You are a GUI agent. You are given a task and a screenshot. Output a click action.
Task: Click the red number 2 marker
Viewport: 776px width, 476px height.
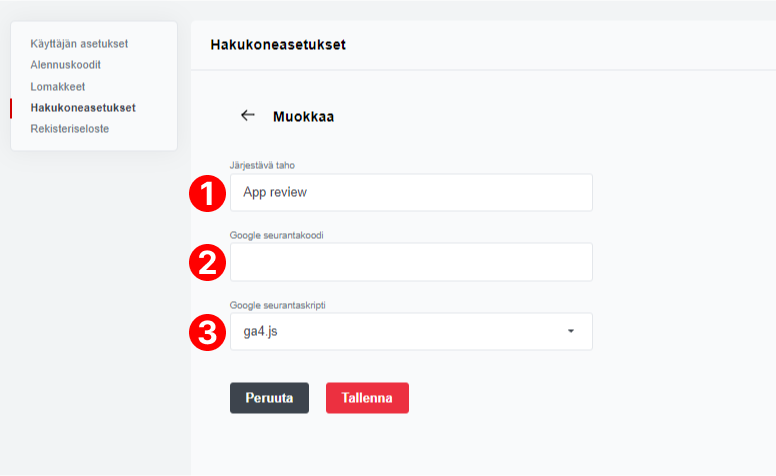pyautogui.click(x=207, y=262)
